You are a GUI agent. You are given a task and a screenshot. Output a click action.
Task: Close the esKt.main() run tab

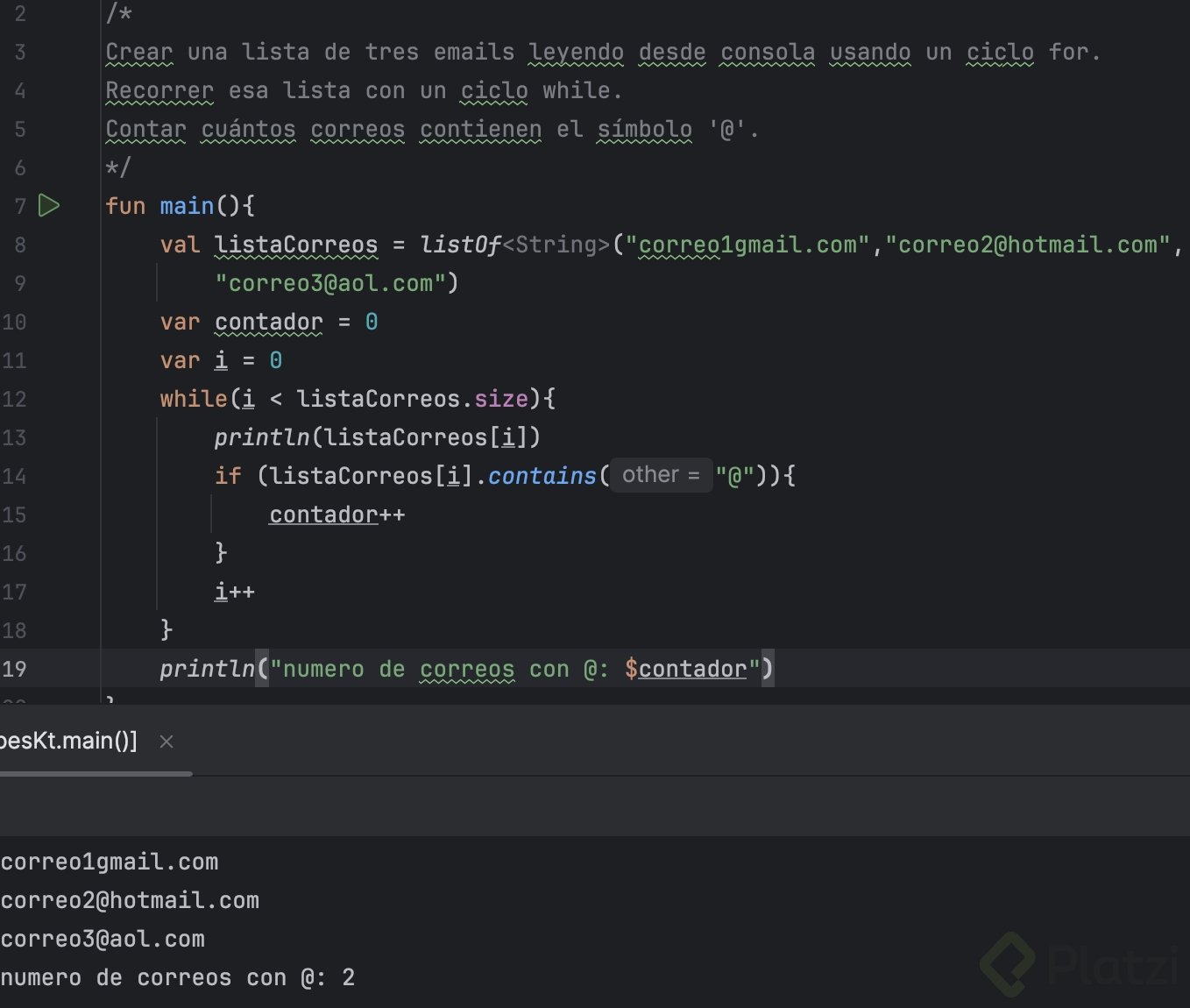click(166, 742)
